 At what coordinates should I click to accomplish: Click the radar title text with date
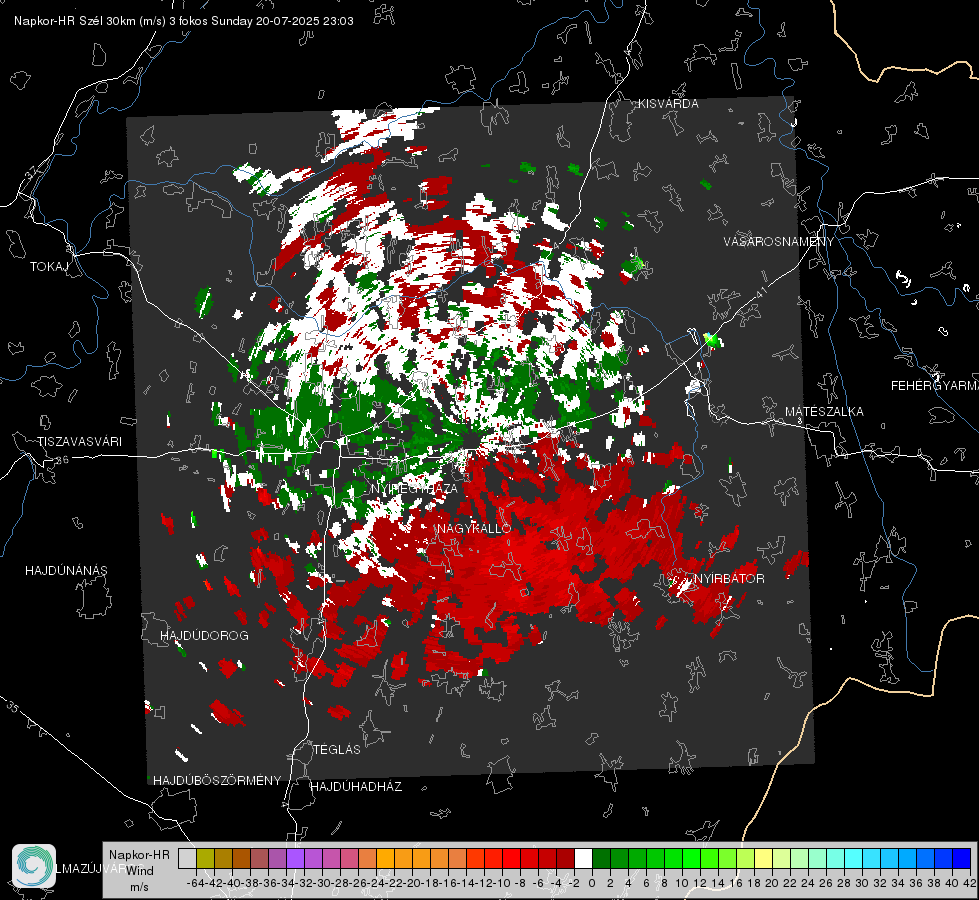click(x=184, y=21)
